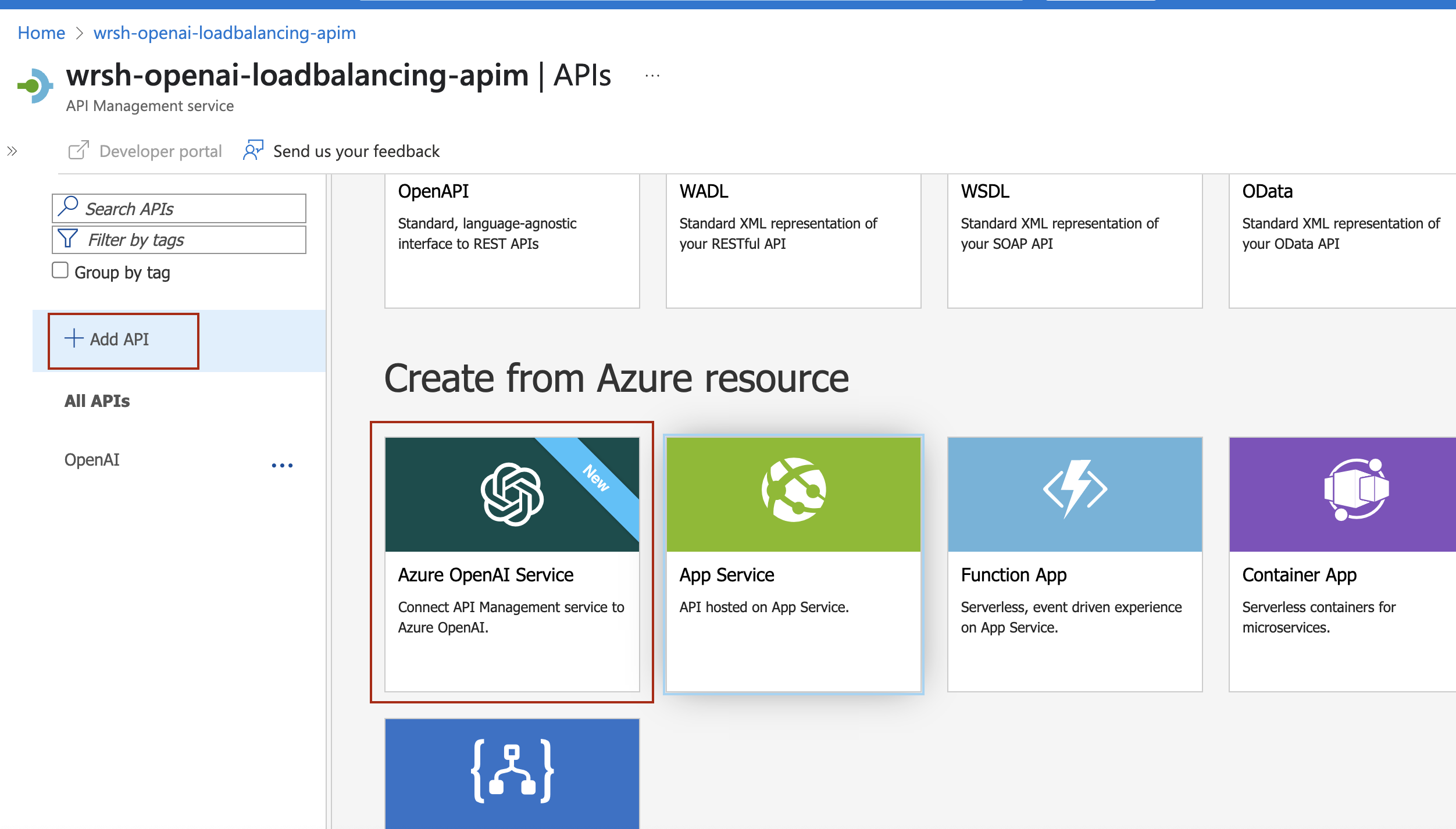Viewport: 1456px width, 829px height.
Task: Choose the OpenAPI definition card
Action: (512, 241)
